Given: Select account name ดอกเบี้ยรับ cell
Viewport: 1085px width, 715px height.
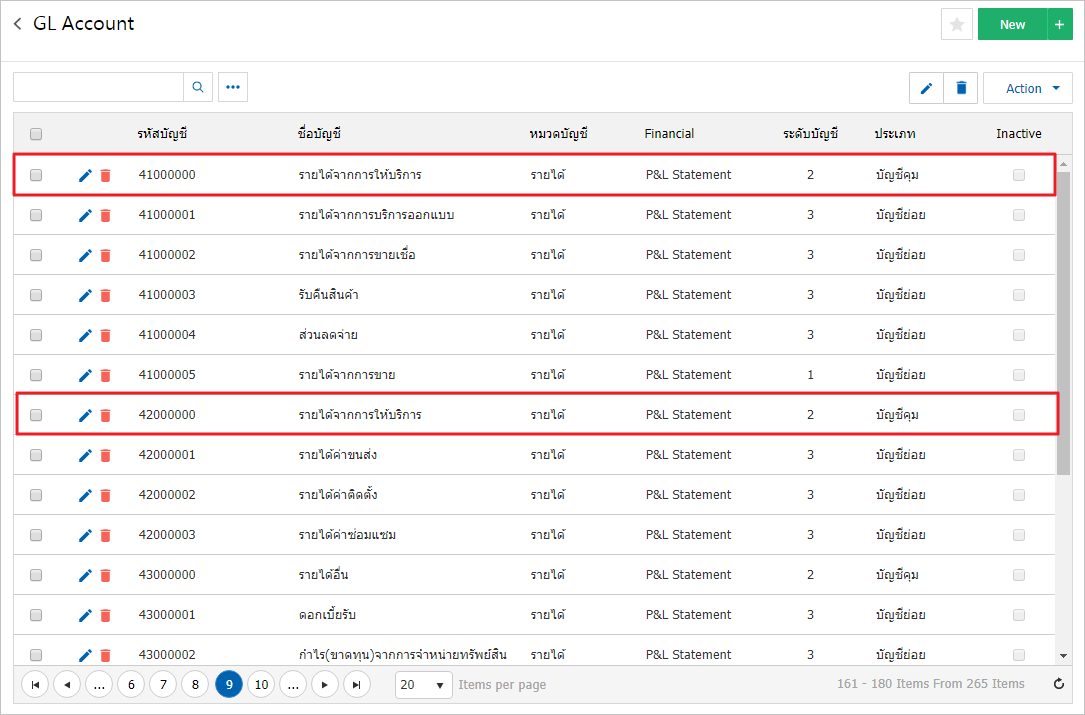Looking at the screenshot, I should pyautogui.click(x=327, y=615).
